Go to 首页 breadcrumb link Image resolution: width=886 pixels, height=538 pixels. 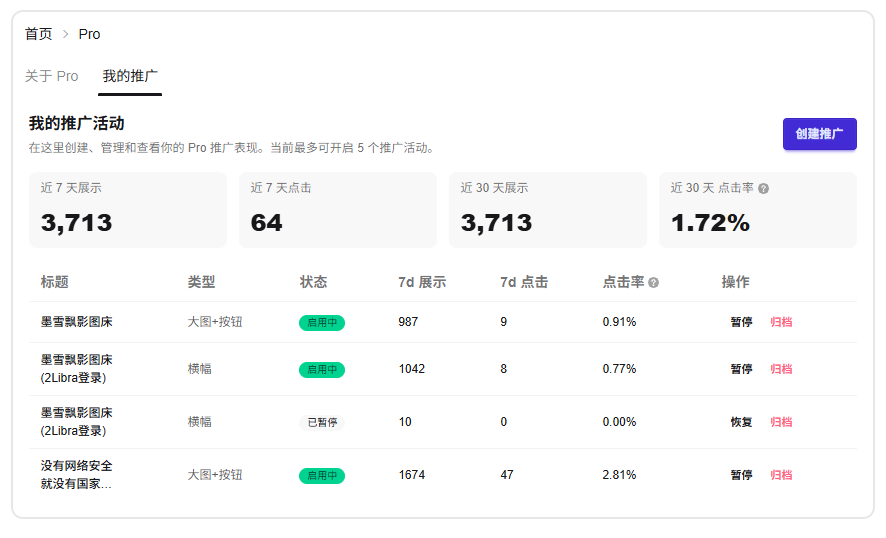pos(39,34)
